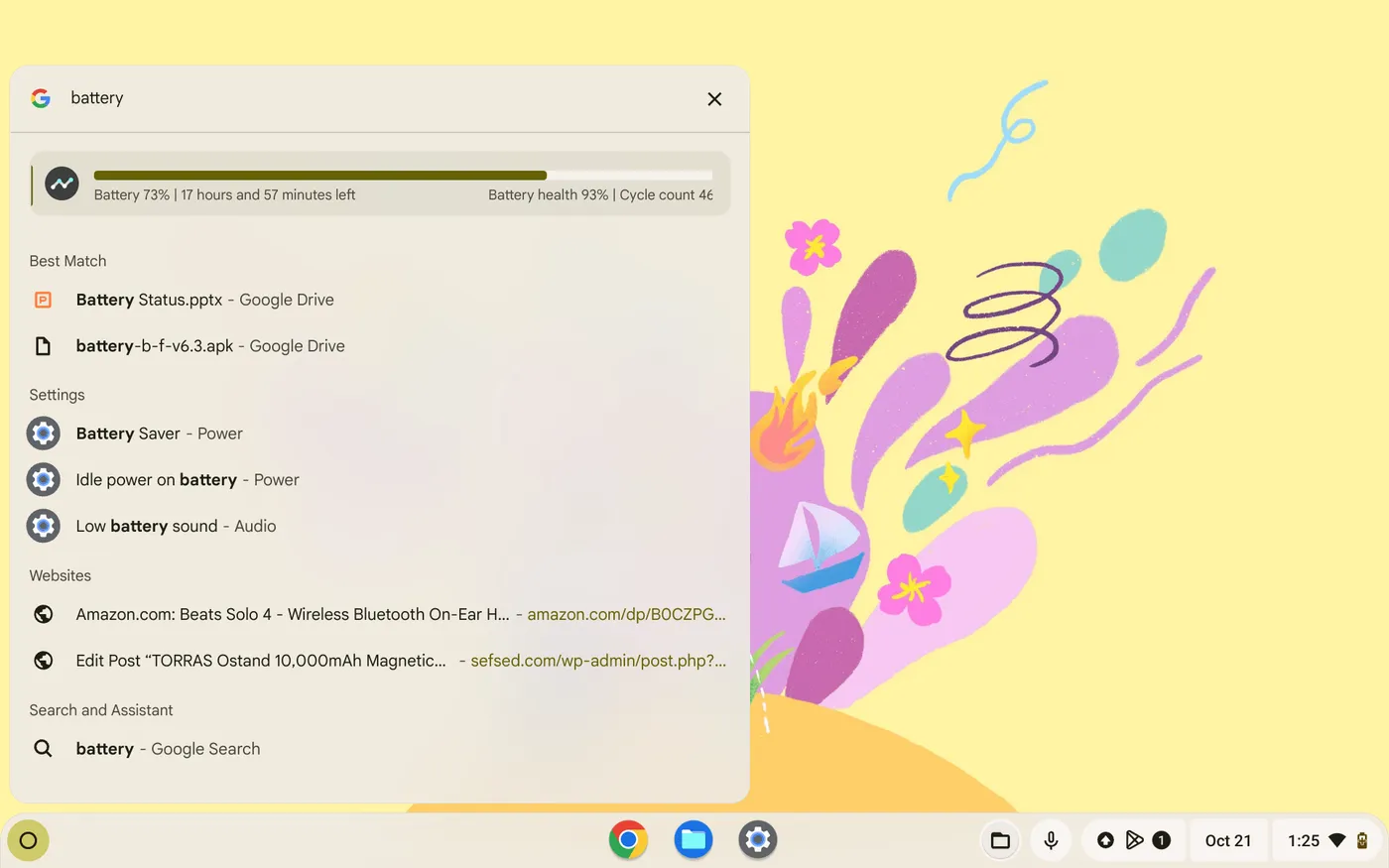
Task: Click the Play Store tray icon
Action: pyautogui.click(x=1134, y=841)
